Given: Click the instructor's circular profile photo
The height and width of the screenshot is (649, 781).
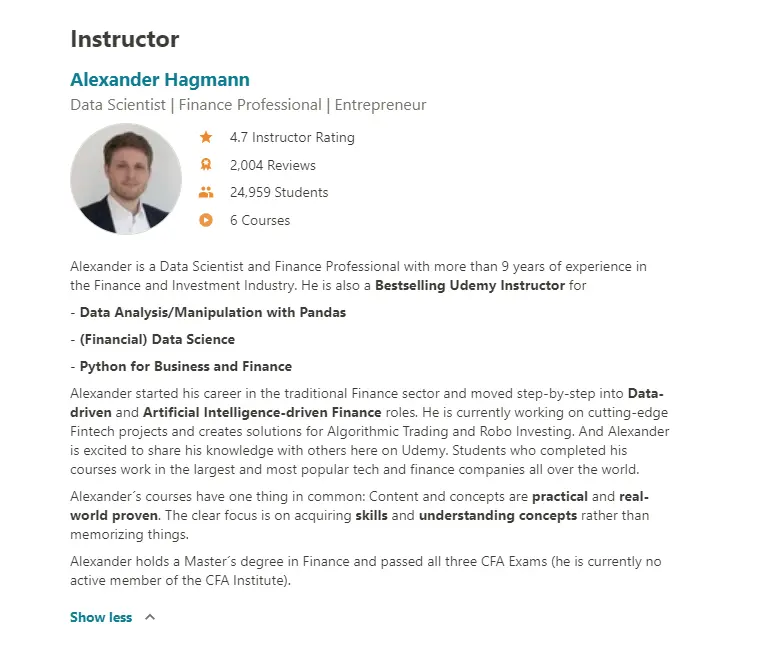Looking at the screenshot, I should coord(126,179).
